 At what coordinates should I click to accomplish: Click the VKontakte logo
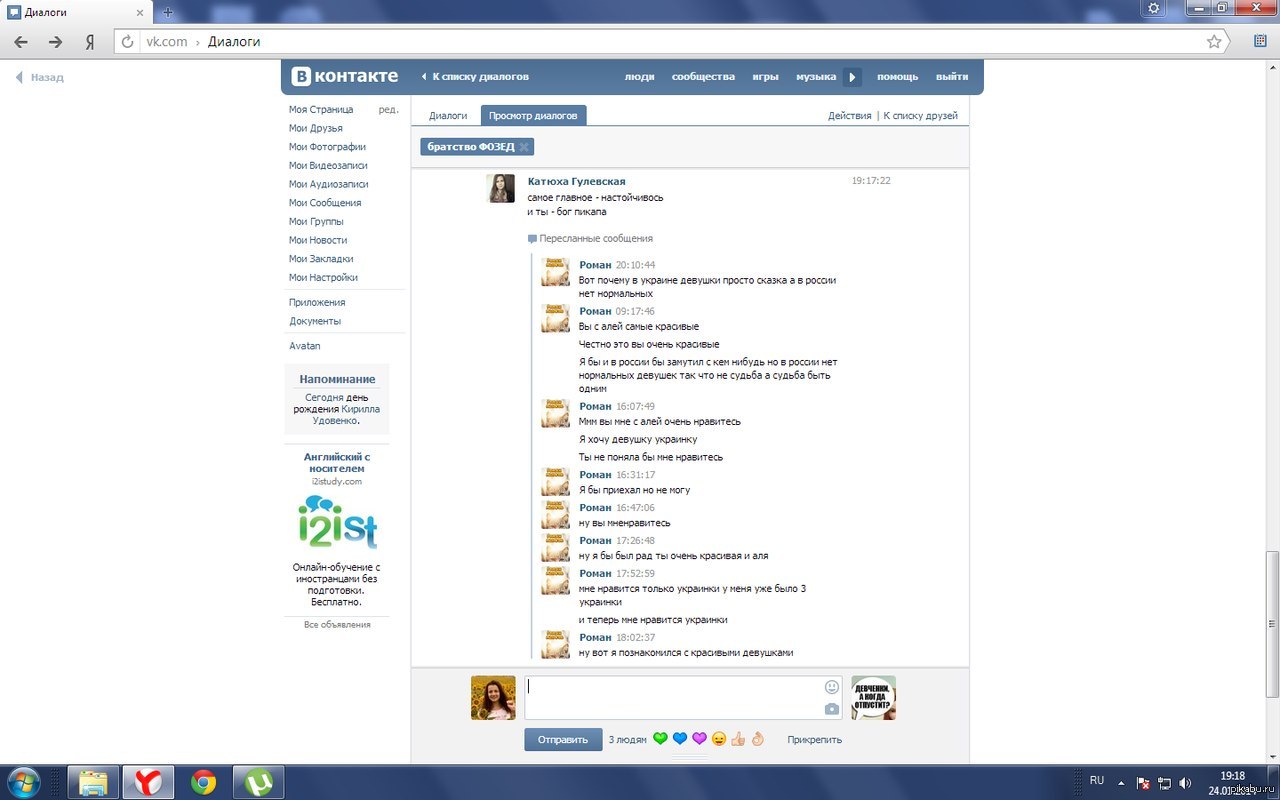point(345,76)
